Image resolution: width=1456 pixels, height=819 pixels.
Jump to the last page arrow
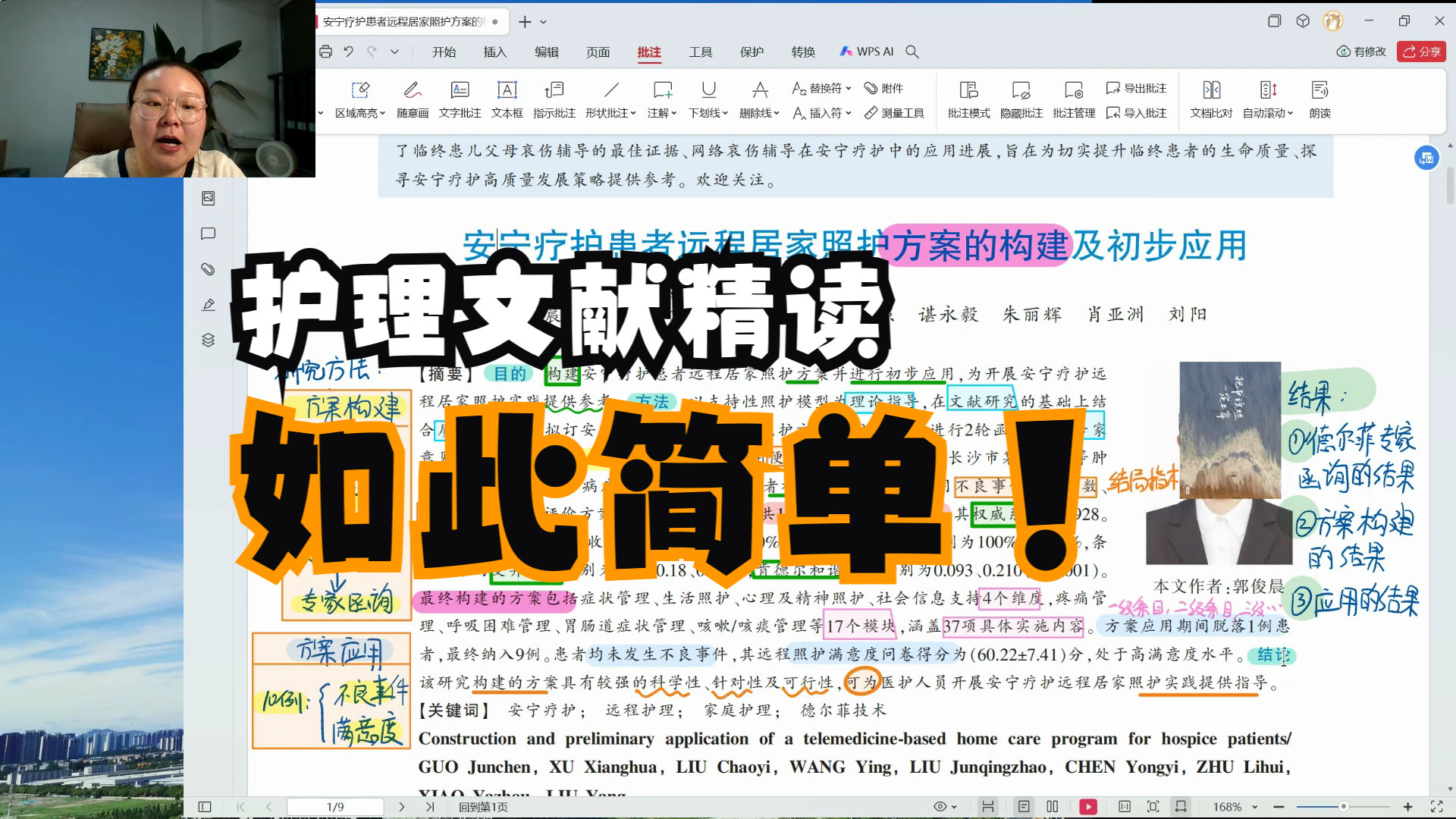pyautogui.click(x=430, y=807)
